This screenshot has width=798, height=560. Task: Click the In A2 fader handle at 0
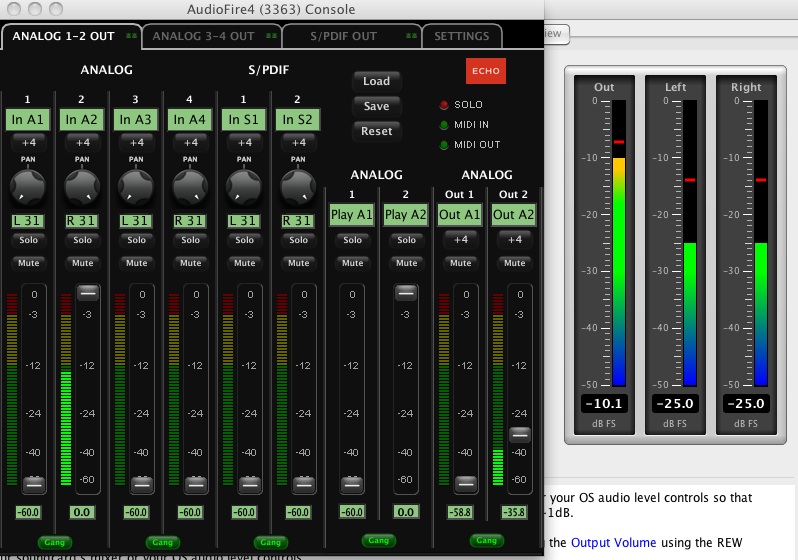point(88,293)
